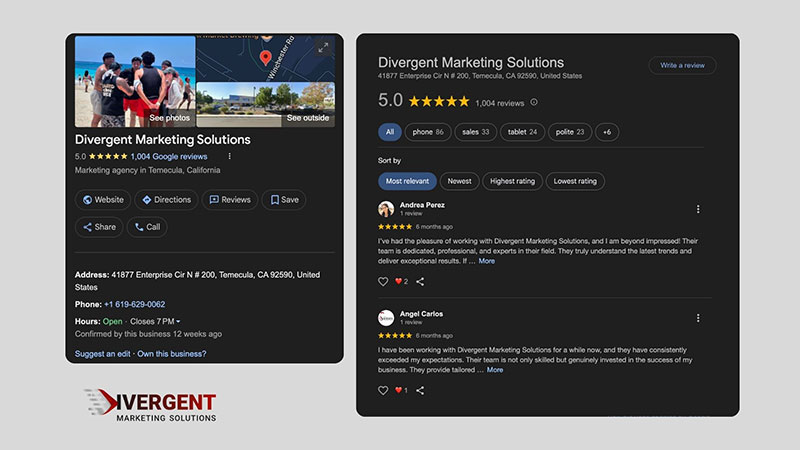The width and height of the screenshot is (800, 450).
Task: Click the reviews info icon
Action: pos(533,102)
